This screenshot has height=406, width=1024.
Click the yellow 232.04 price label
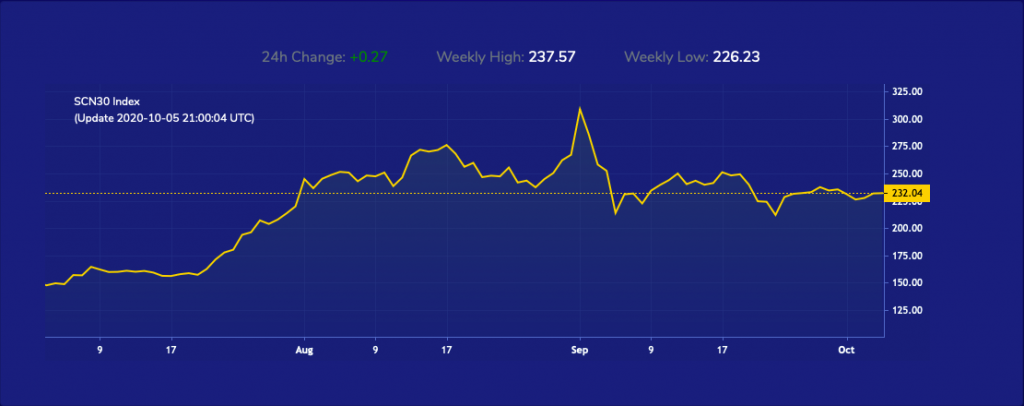(x=907, y=194)
